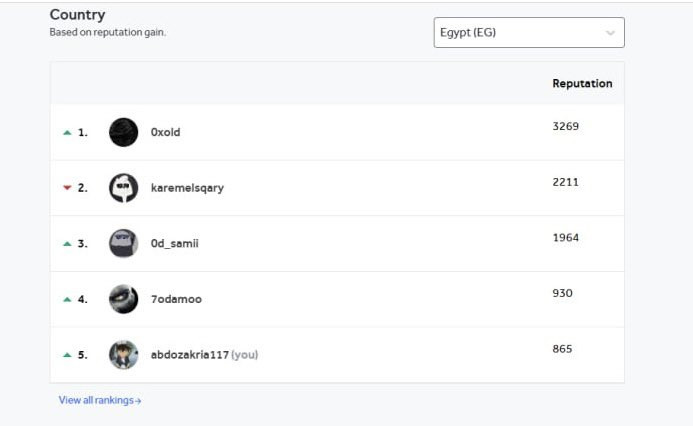
Task: Select the 7odamoo username
Action: click(x=176, y=299)
